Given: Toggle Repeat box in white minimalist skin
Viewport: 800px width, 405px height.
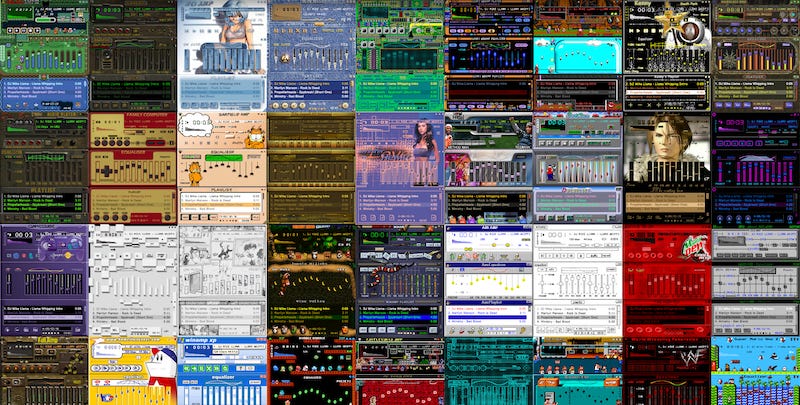Looking at the screenshot, I should point(606,256).
